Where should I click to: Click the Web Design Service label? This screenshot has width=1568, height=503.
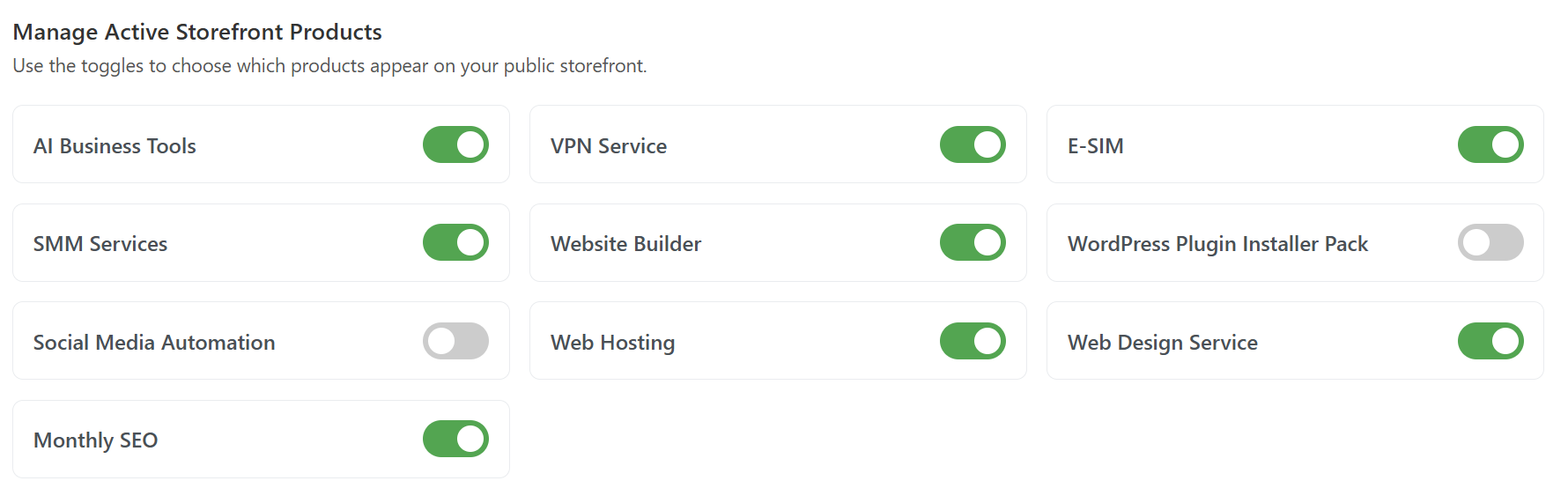pyautogui.click(x=1162, y=343)
